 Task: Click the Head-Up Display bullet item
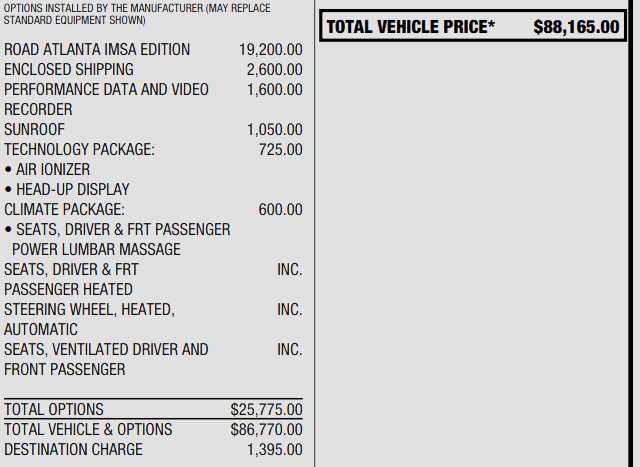pos(72,190)
